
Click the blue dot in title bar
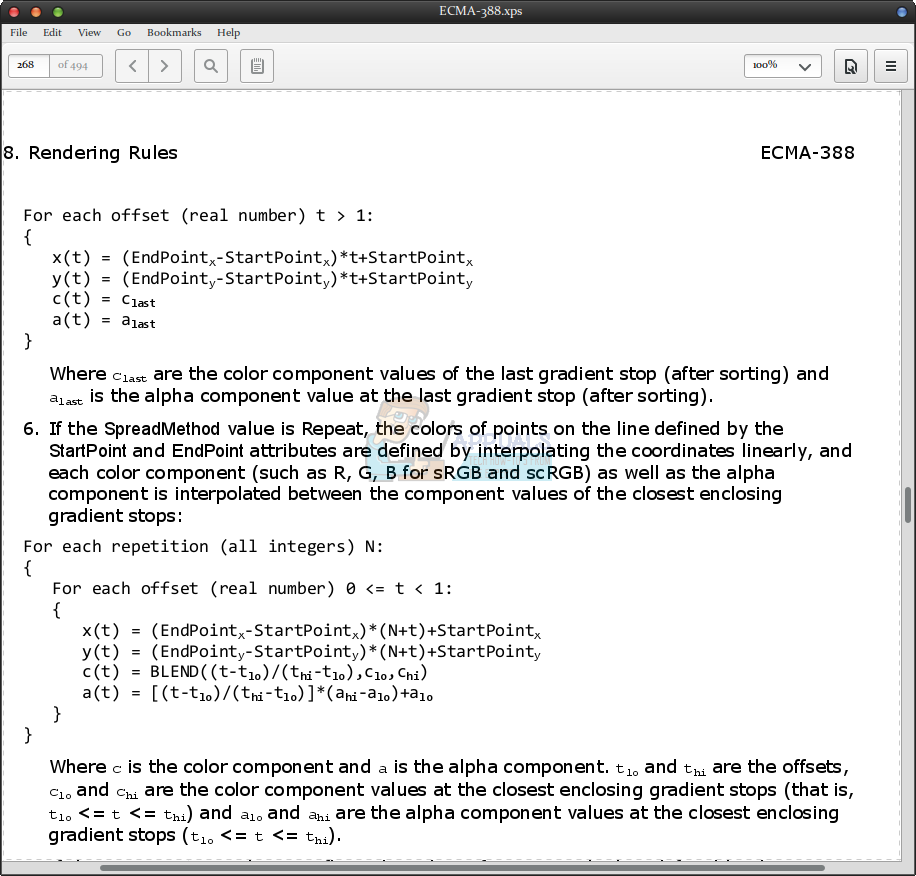(902, 12)
